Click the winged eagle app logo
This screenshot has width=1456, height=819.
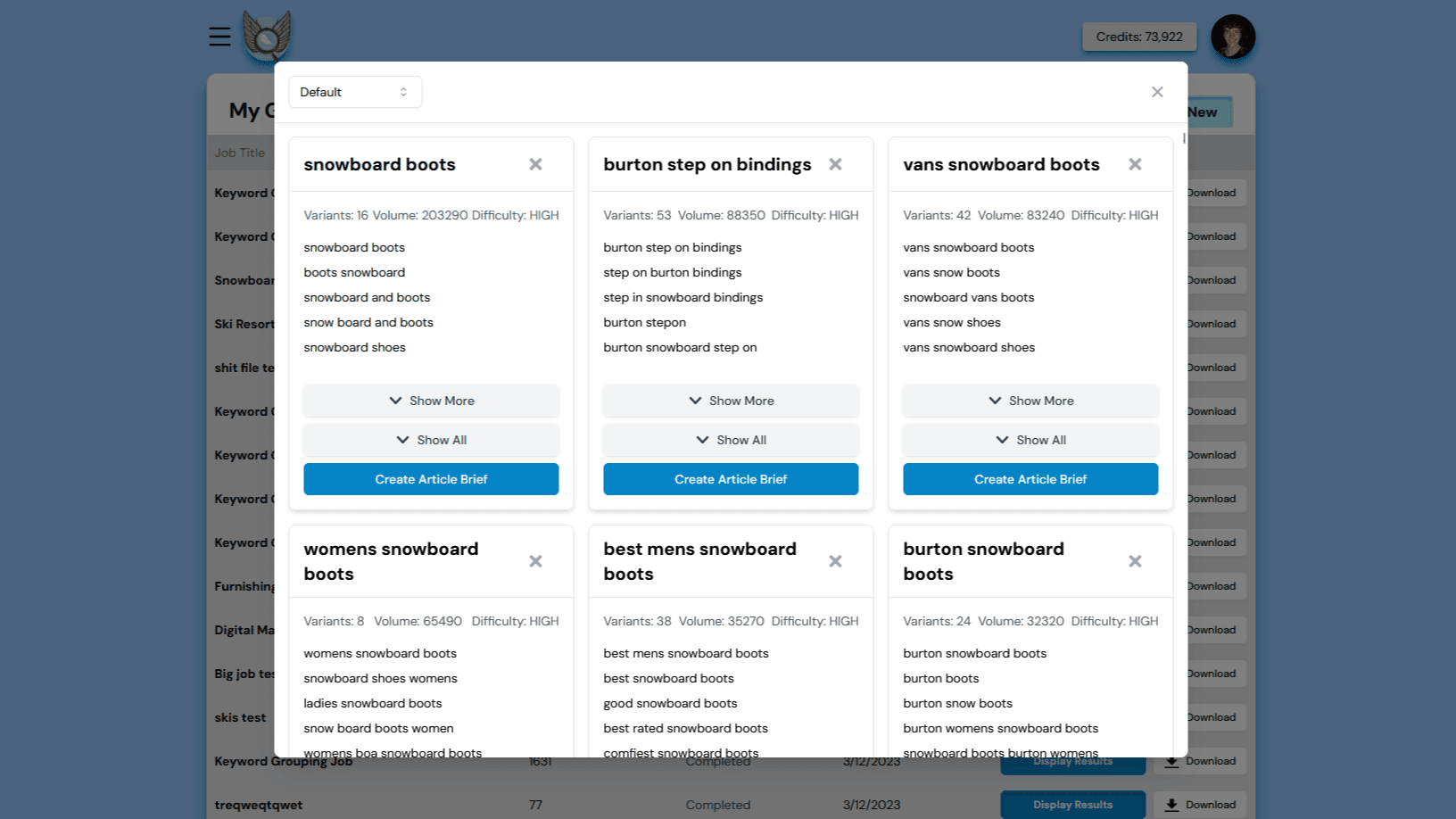pos(266,37)
